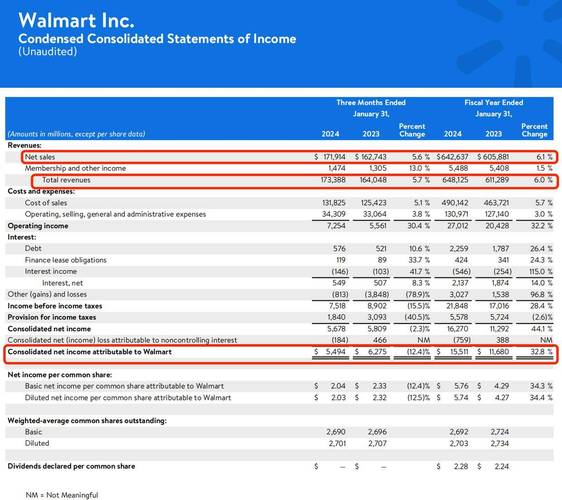Click the total revenues value 648,125

pyautogui.click(x=455, y=180)
